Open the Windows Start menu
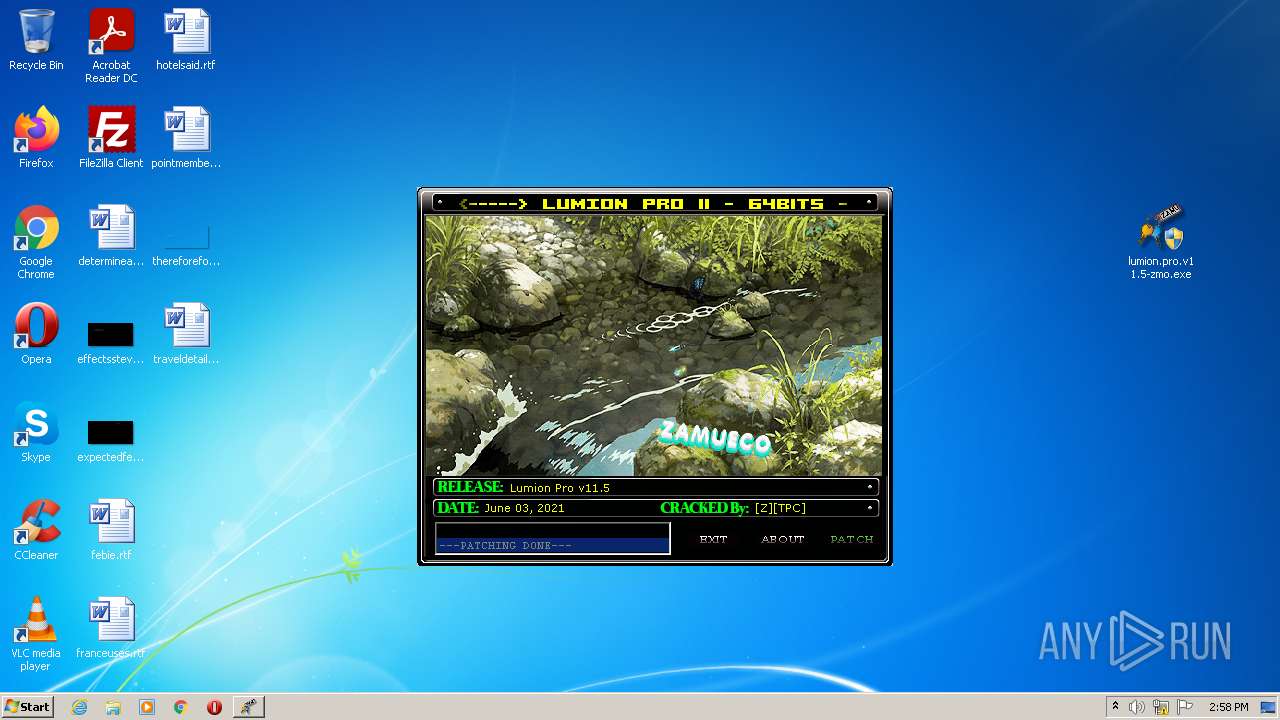This screenshot has height=720, width=1280. [27, 707]
